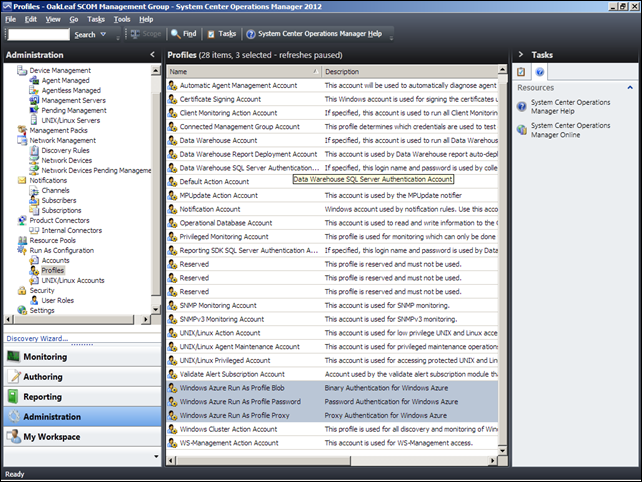Select the Tasks pane help tab icon
Viewport: 642px width, 482px height.
(x=540, y=72)
